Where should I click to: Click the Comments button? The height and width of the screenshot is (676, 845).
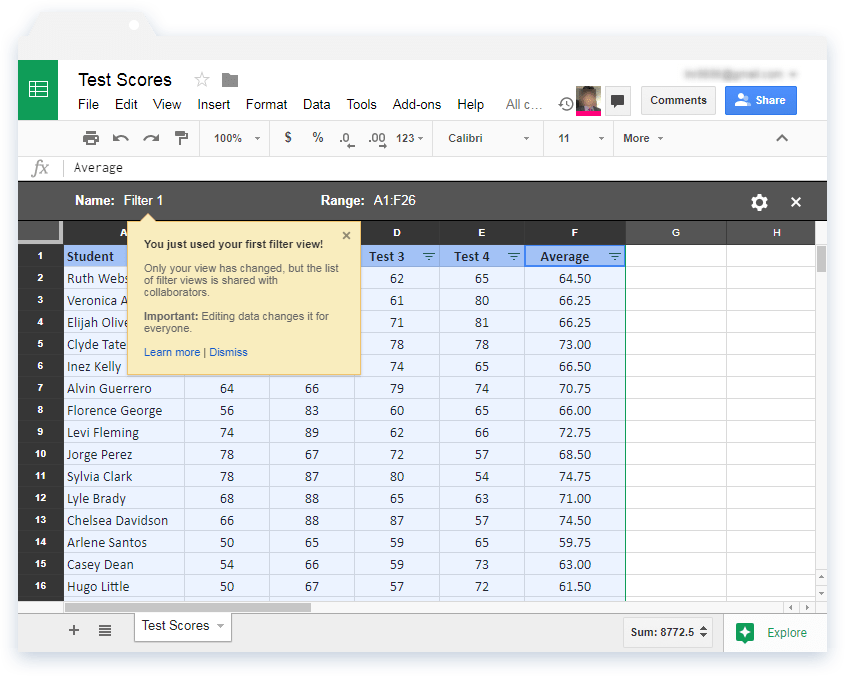click(678, 100)
